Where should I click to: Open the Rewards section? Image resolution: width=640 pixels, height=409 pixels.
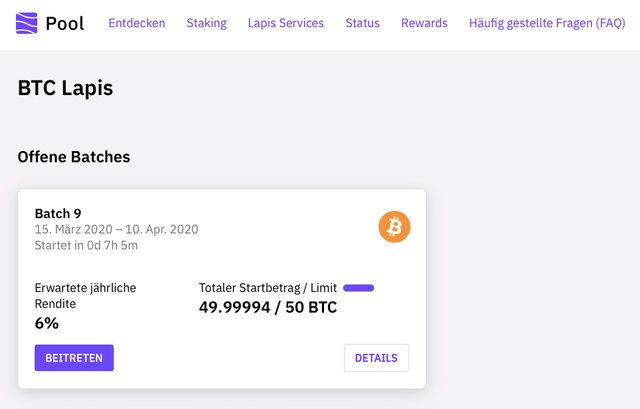[x=424, y=23]
